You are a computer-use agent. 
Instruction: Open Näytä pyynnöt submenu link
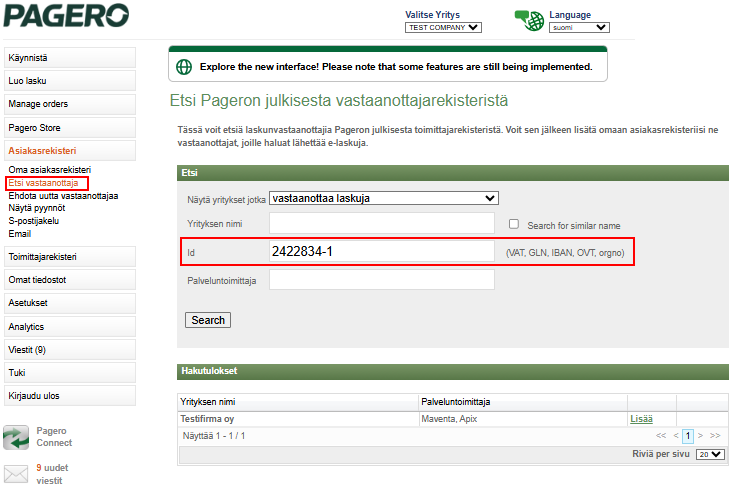[x=37, y=208]
